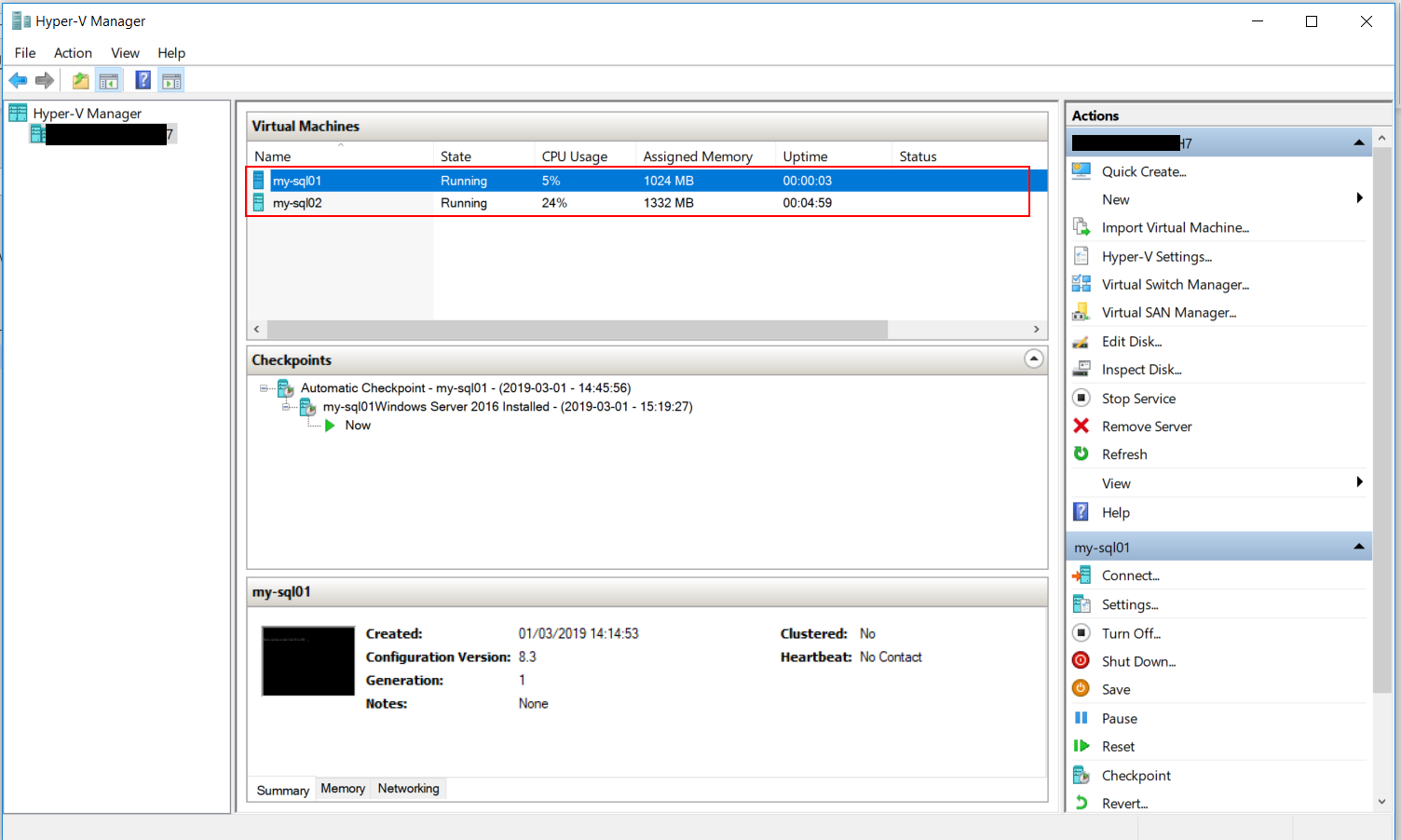
Task: Click the Checkpoint action icon
Action: click(1081, 775)
